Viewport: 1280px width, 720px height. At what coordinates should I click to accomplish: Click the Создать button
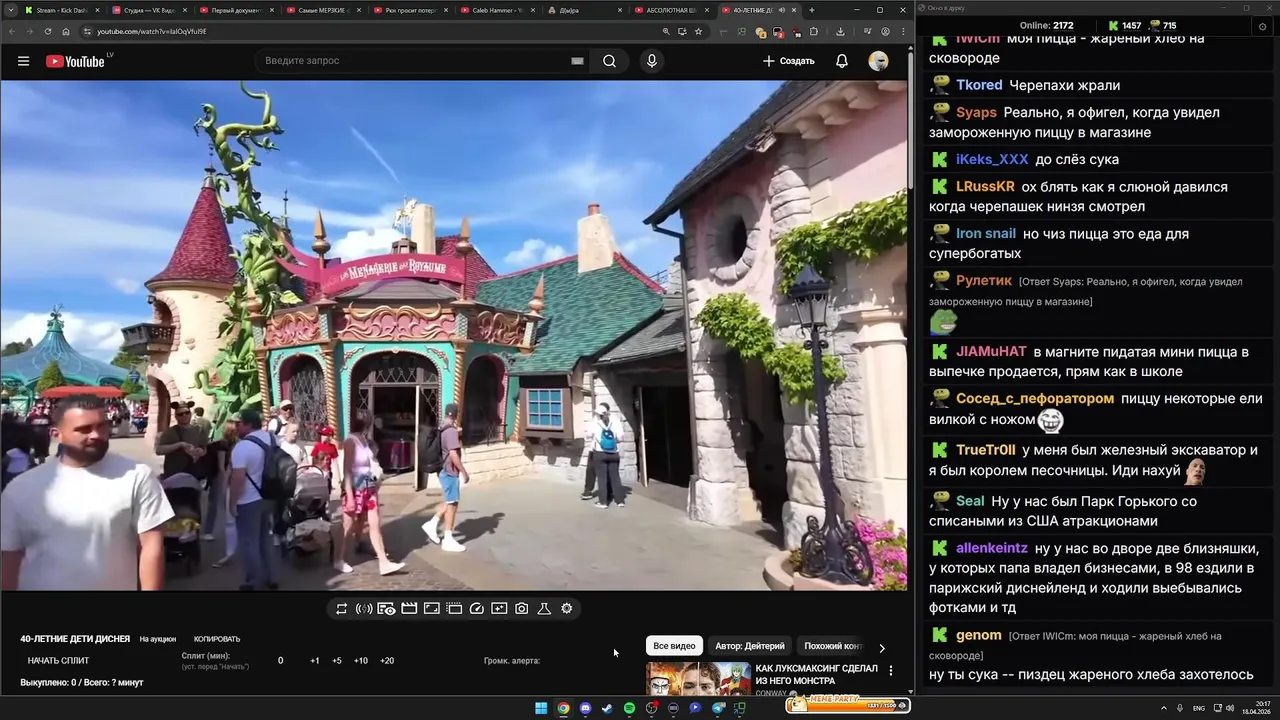[x=789, y=61]
